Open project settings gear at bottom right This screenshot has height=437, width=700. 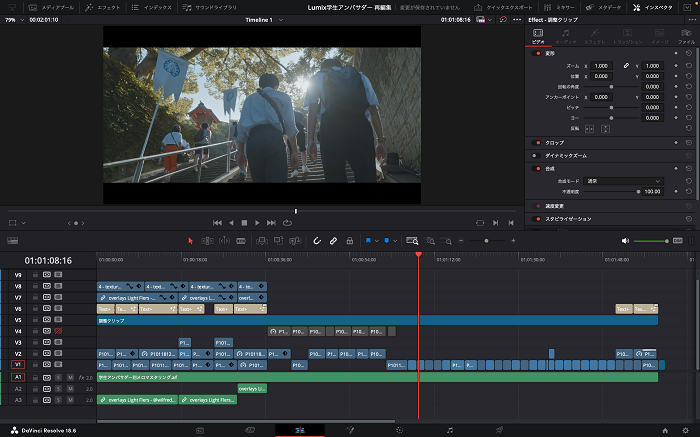[685, 429]
